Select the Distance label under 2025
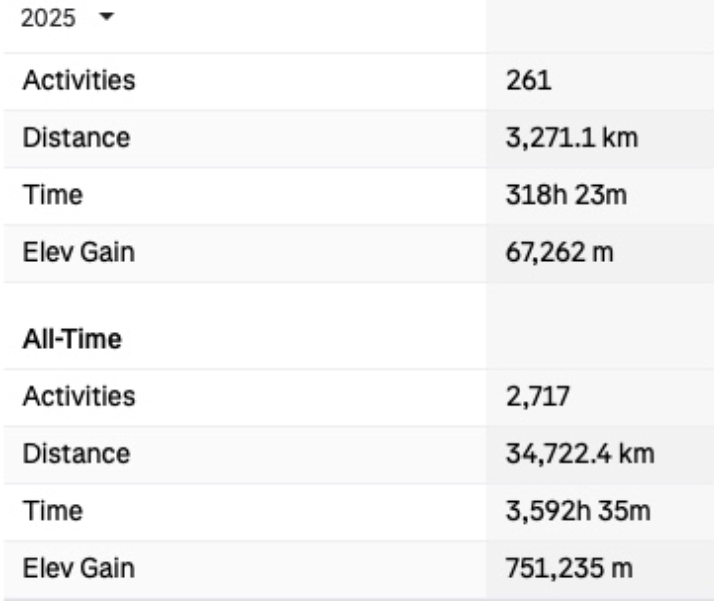Image resolution: width=714 pixels, height=601 pixels. pyautogui.click(x=75, y=137)
